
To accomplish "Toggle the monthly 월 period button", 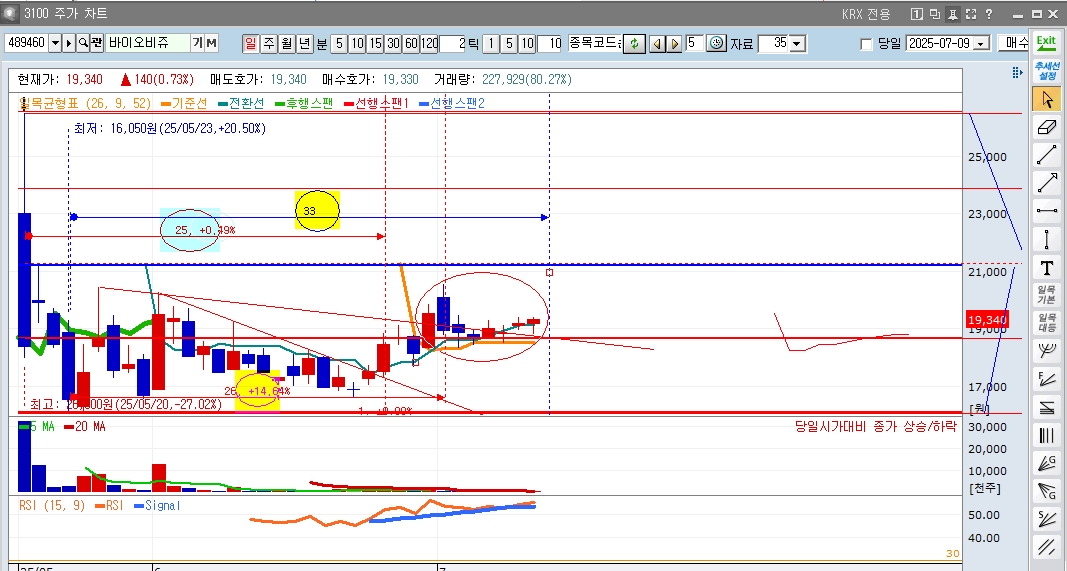I will pyautogui.click(x=286, y=43).
